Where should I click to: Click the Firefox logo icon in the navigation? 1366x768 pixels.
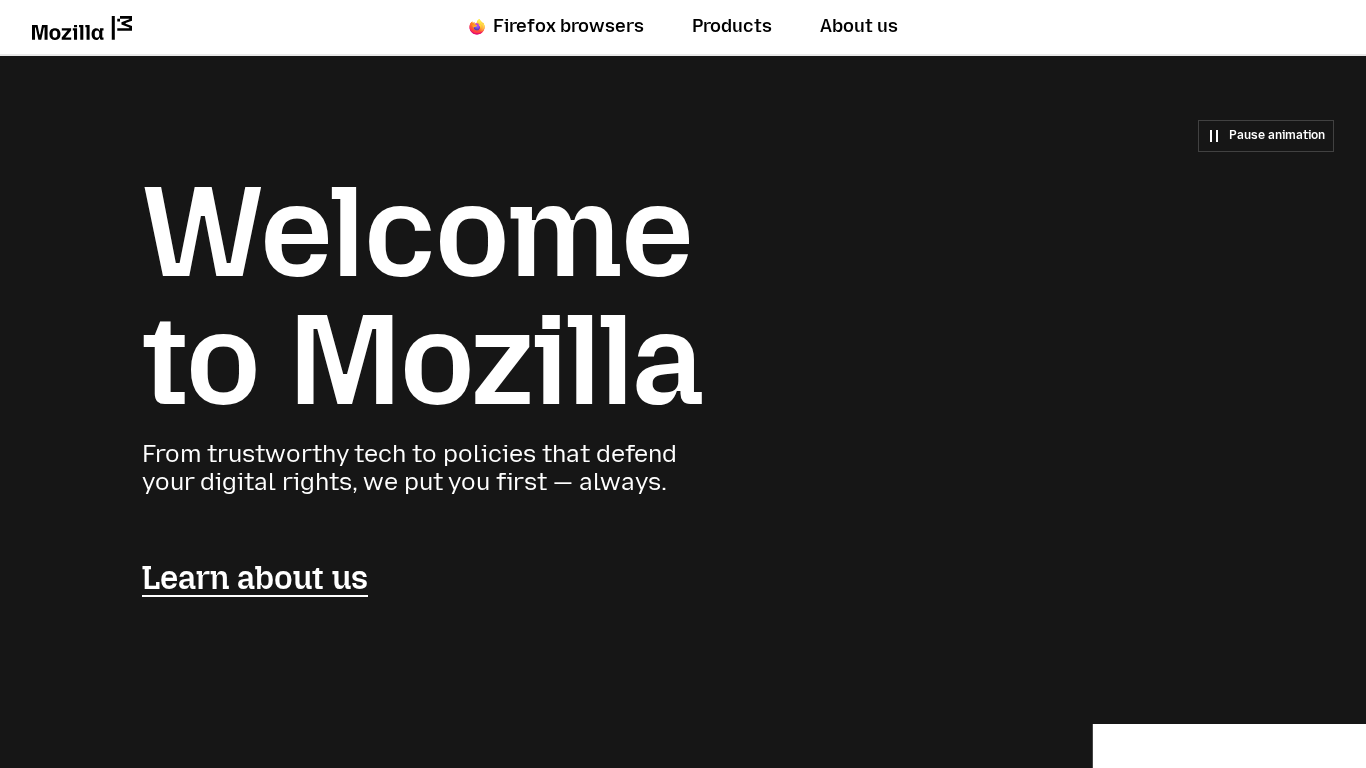point(477,27)
